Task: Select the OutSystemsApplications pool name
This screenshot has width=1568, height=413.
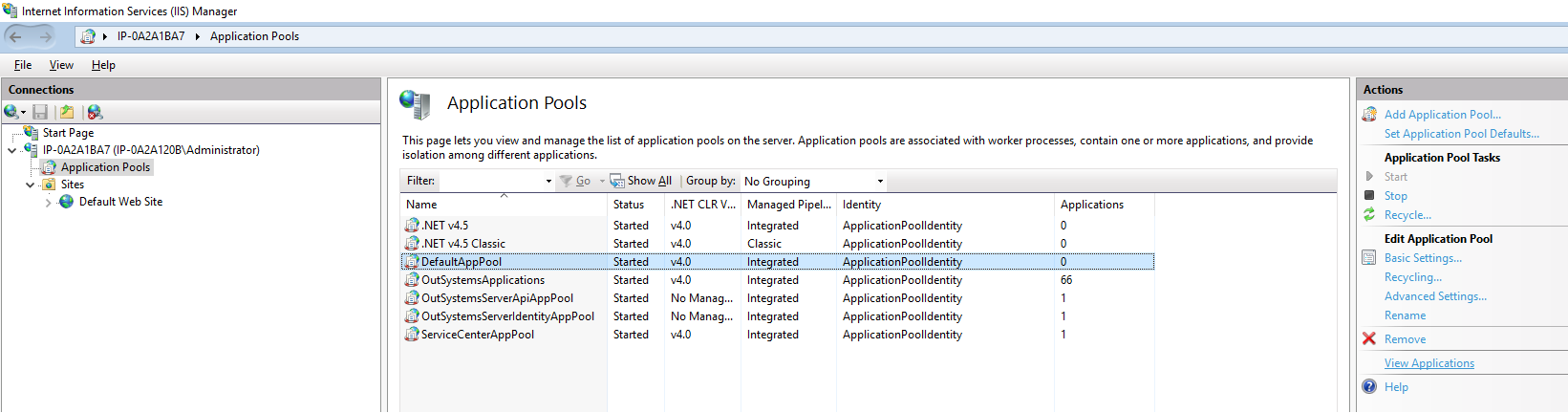Action: (x=483, y=280)
